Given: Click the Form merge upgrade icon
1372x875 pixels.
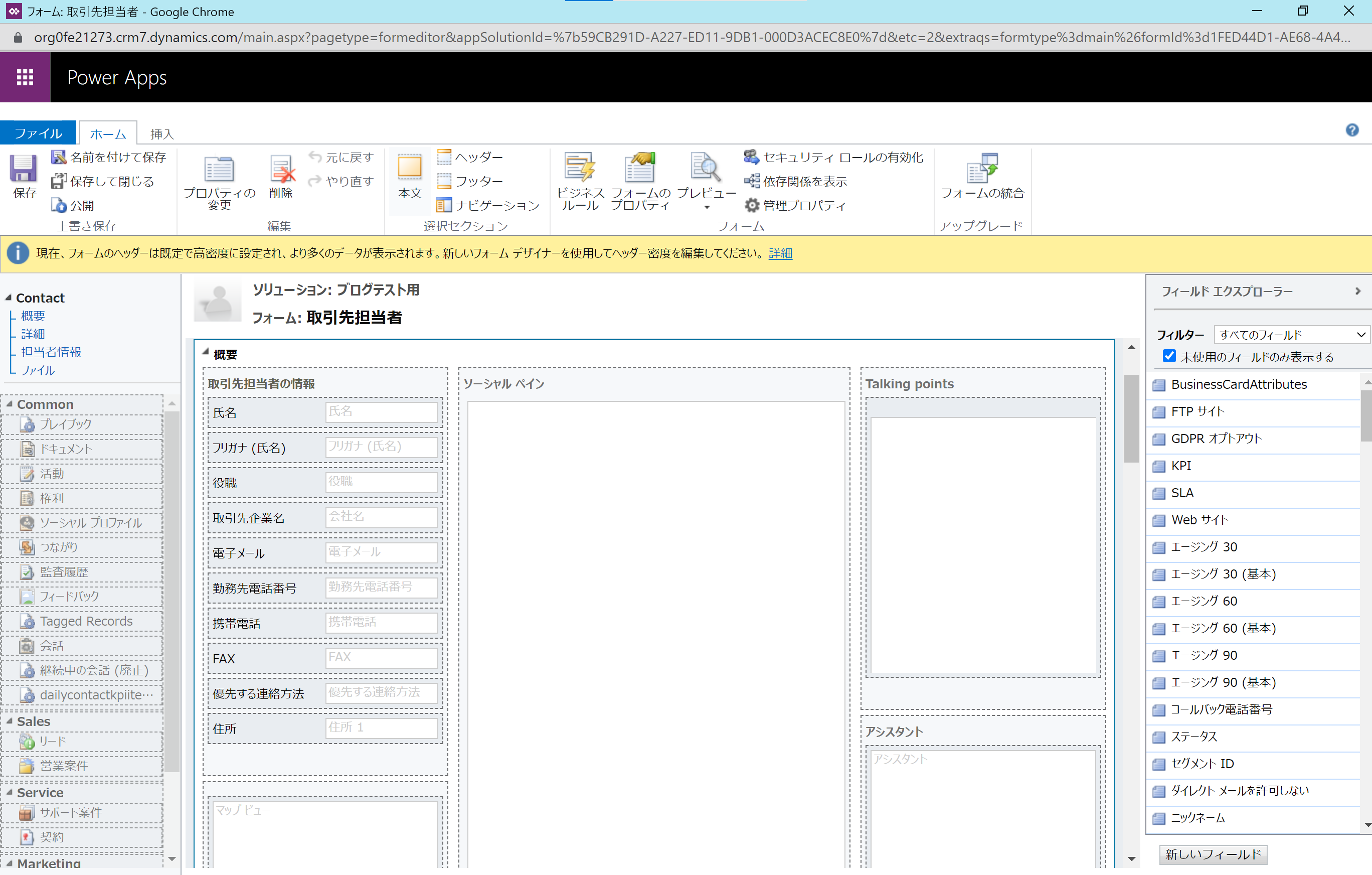Looking at the screenshot, I should point(982,168).
